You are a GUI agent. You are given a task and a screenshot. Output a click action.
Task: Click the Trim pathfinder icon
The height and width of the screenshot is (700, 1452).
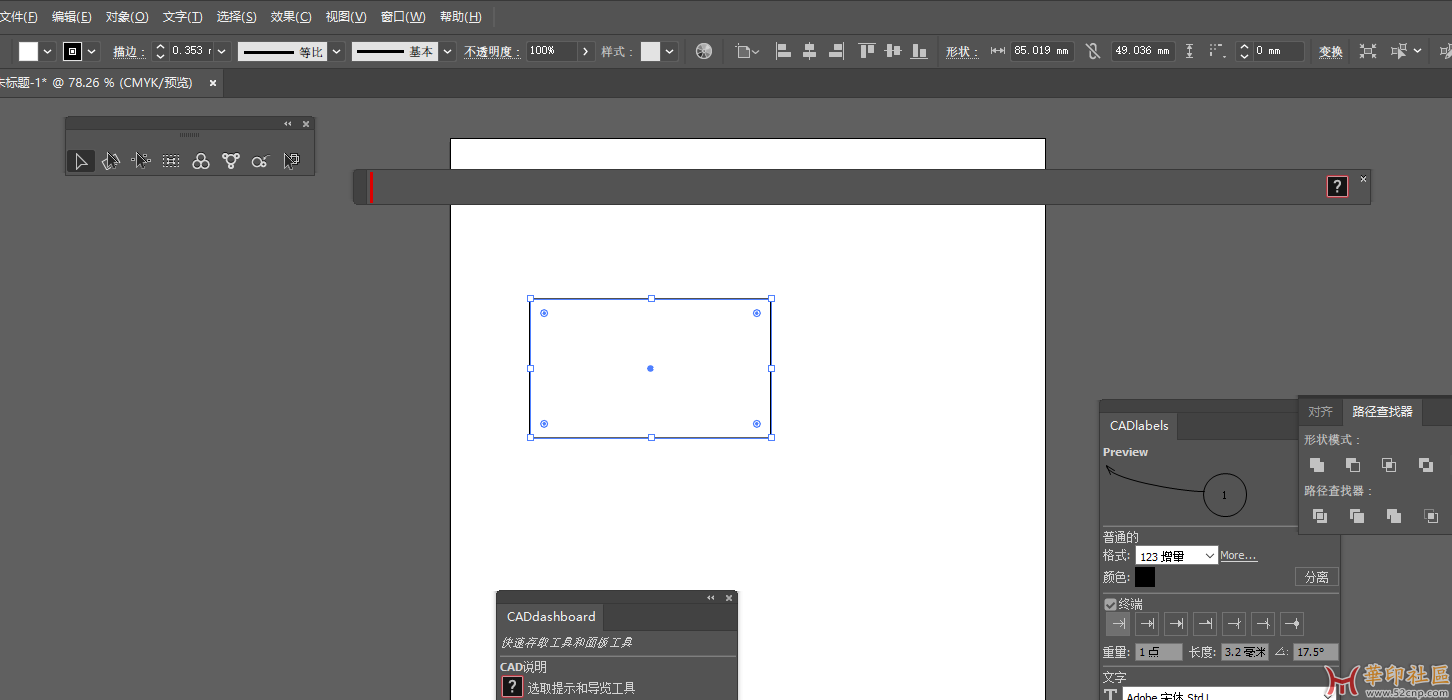1357,516
